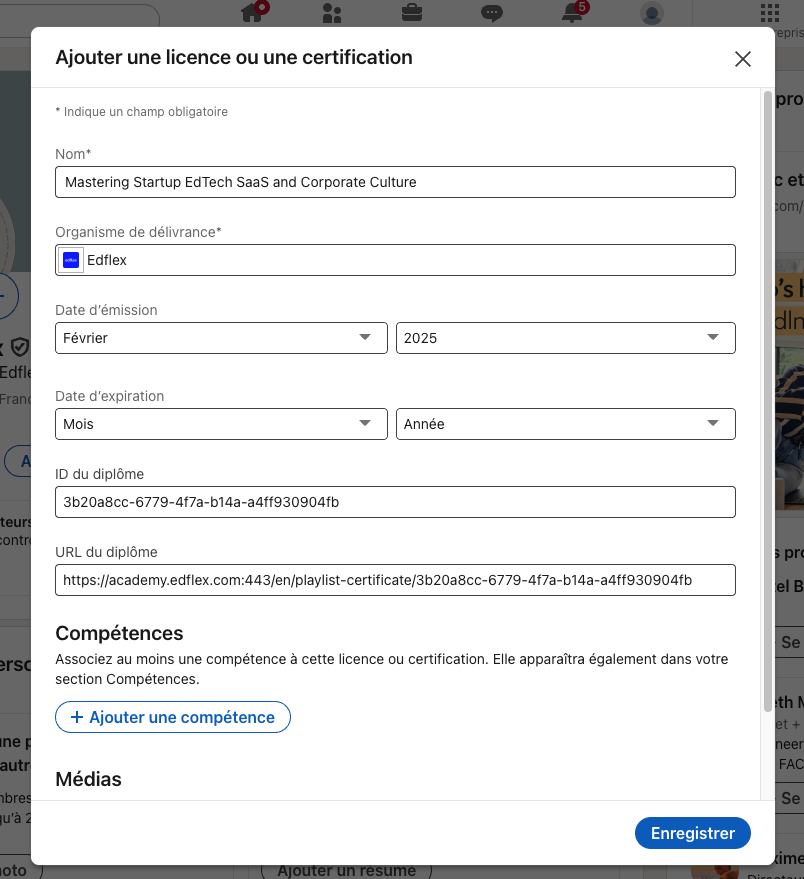
Task: Click the Edflex logo in issuer field
Action: click(x=71, y=260)
